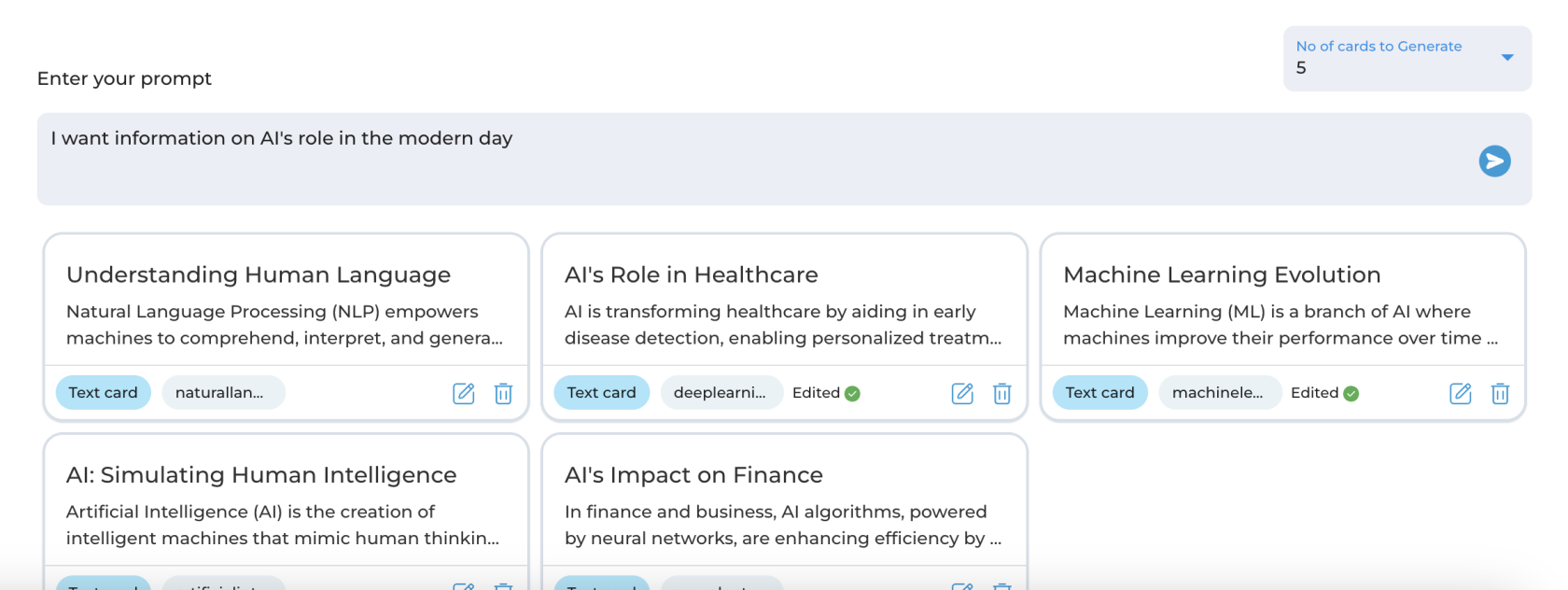The image size is (1568, 590).
Task: Select the naturallan... tag chip
Action: [220, 393]
